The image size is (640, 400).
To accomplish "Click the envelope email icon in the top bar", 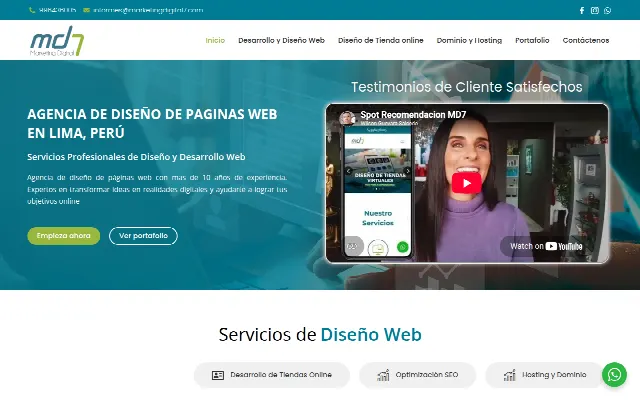I will coord(87,10).
